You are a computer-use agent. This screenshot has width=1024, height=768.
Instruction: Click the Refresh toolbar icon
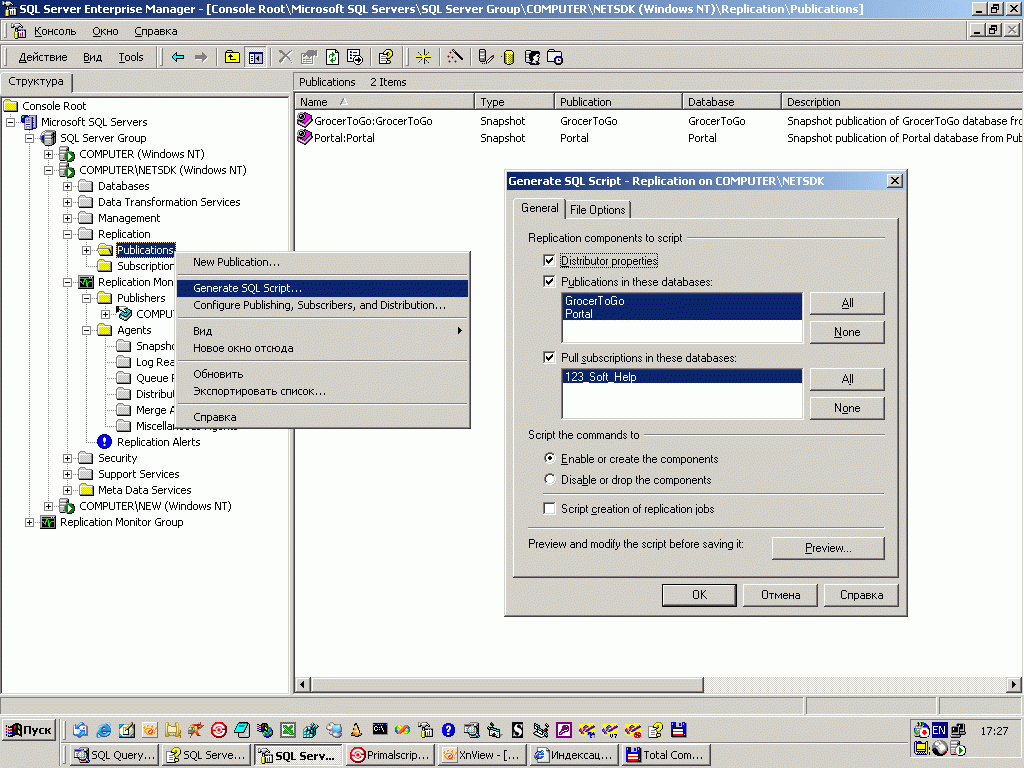[332, 57]
